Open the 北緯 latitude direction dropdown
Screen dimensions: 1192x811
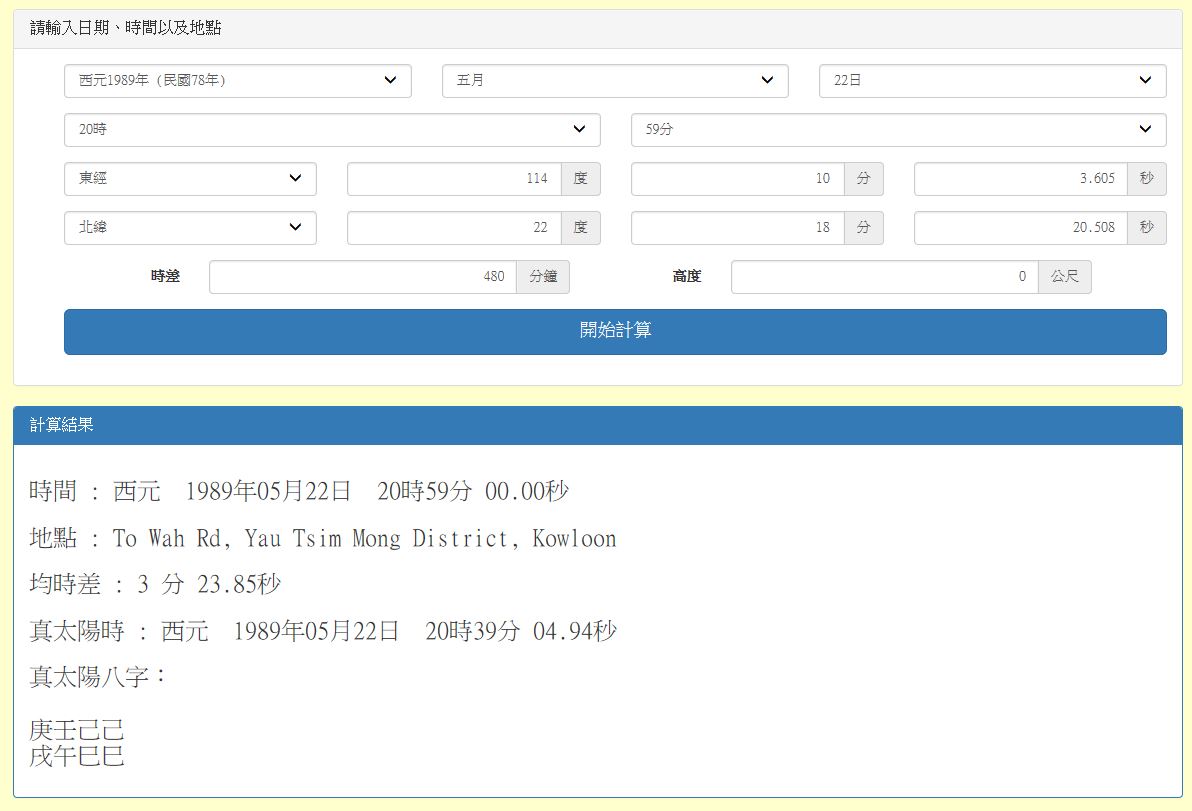tap(190, 228)
